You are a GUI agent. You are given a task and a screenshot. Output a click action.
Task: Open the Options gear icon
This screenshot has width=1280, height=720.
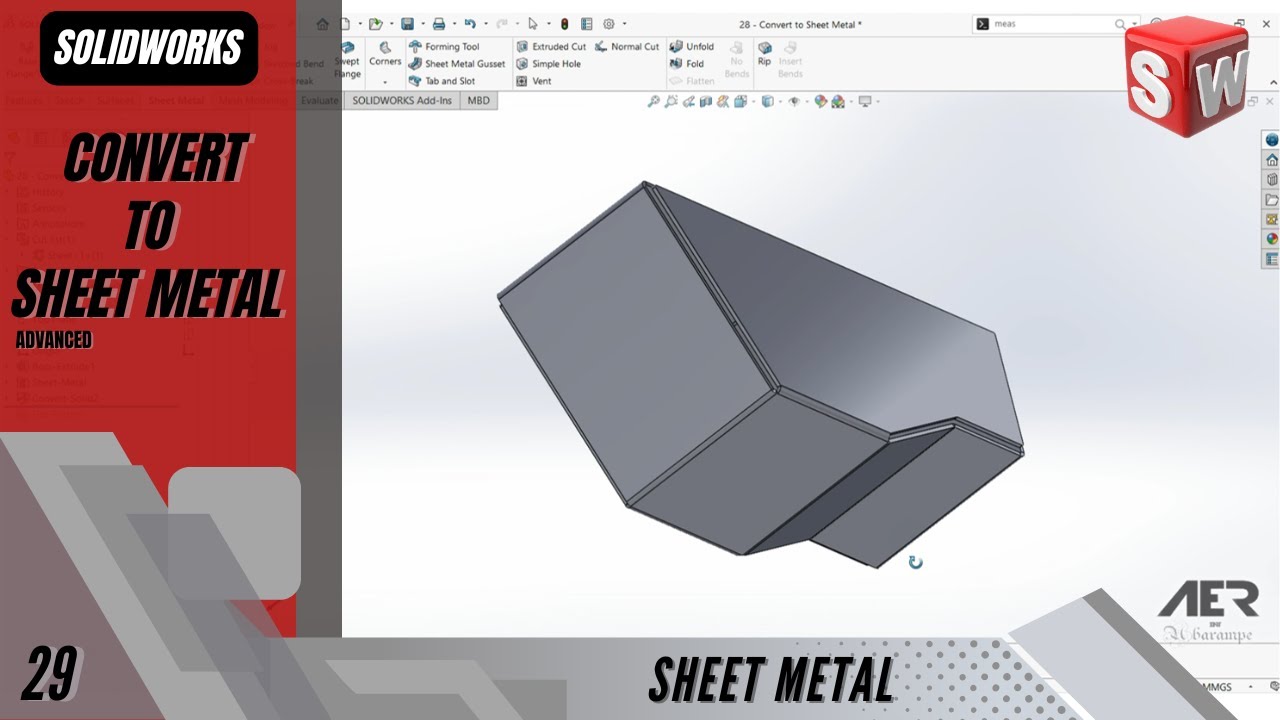click(x=609, y=24)
